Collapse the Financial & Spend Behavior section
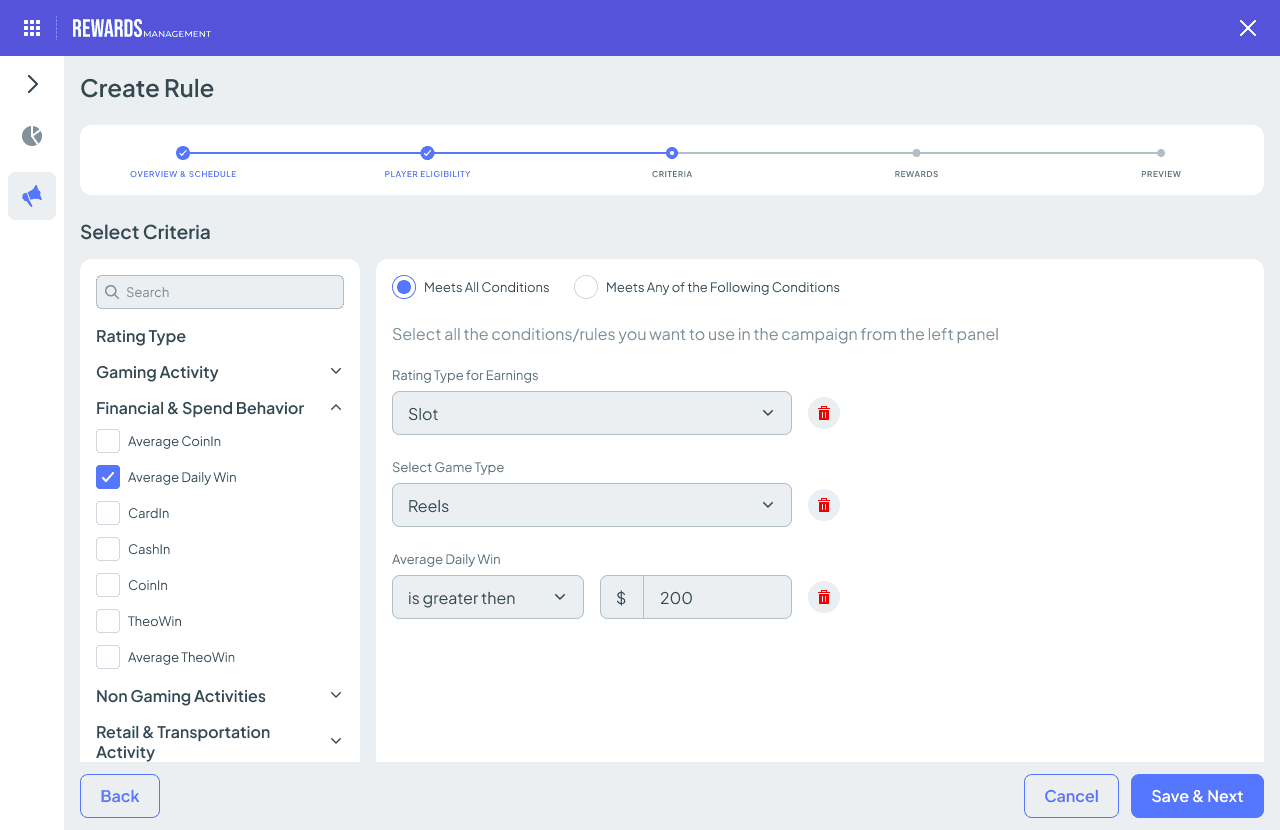Image resolution: width=1280 pixels, height=830 pixels. (x=336, y=407)
